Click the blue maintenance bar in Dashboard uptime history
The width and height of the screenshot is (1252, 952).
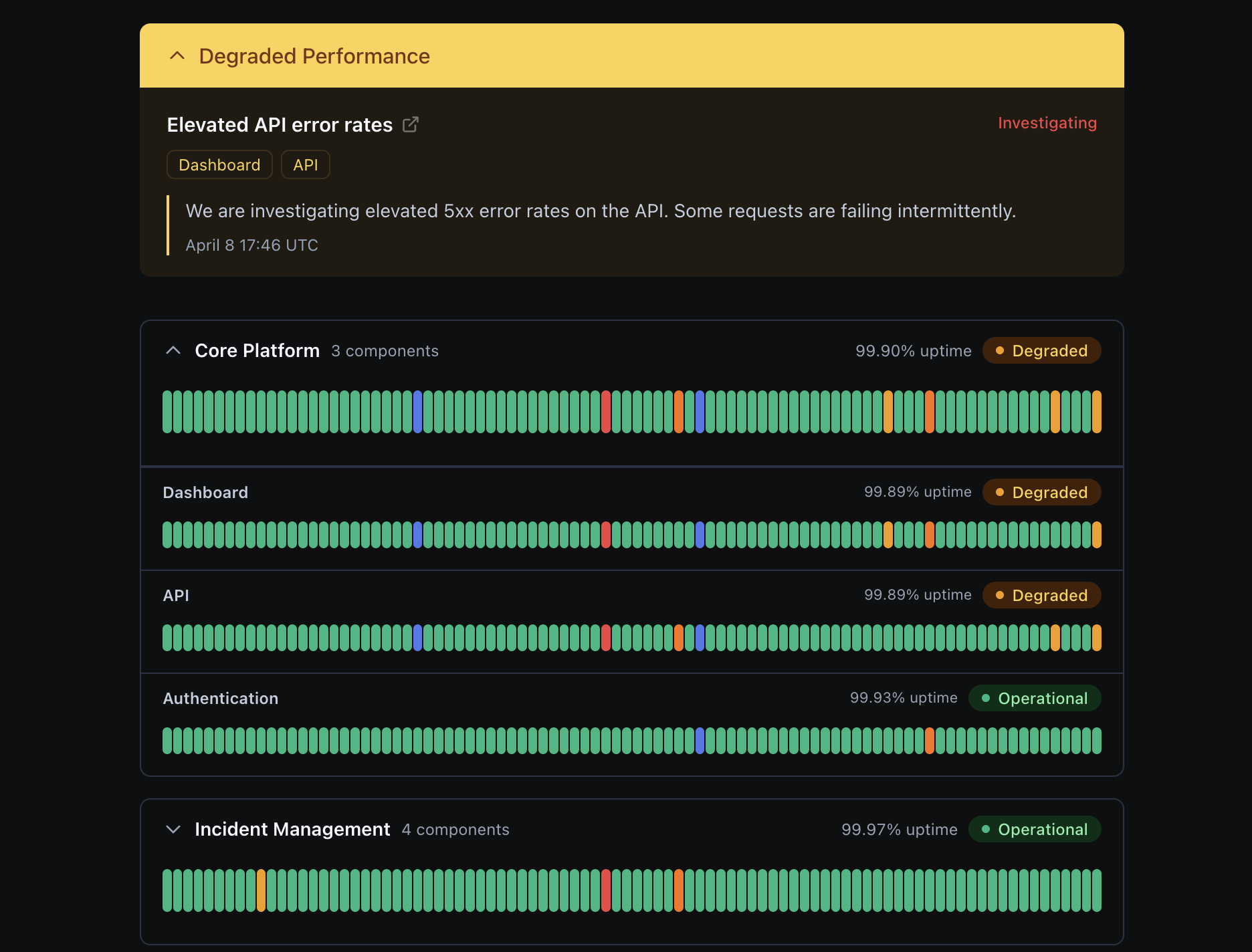(418, 535)
